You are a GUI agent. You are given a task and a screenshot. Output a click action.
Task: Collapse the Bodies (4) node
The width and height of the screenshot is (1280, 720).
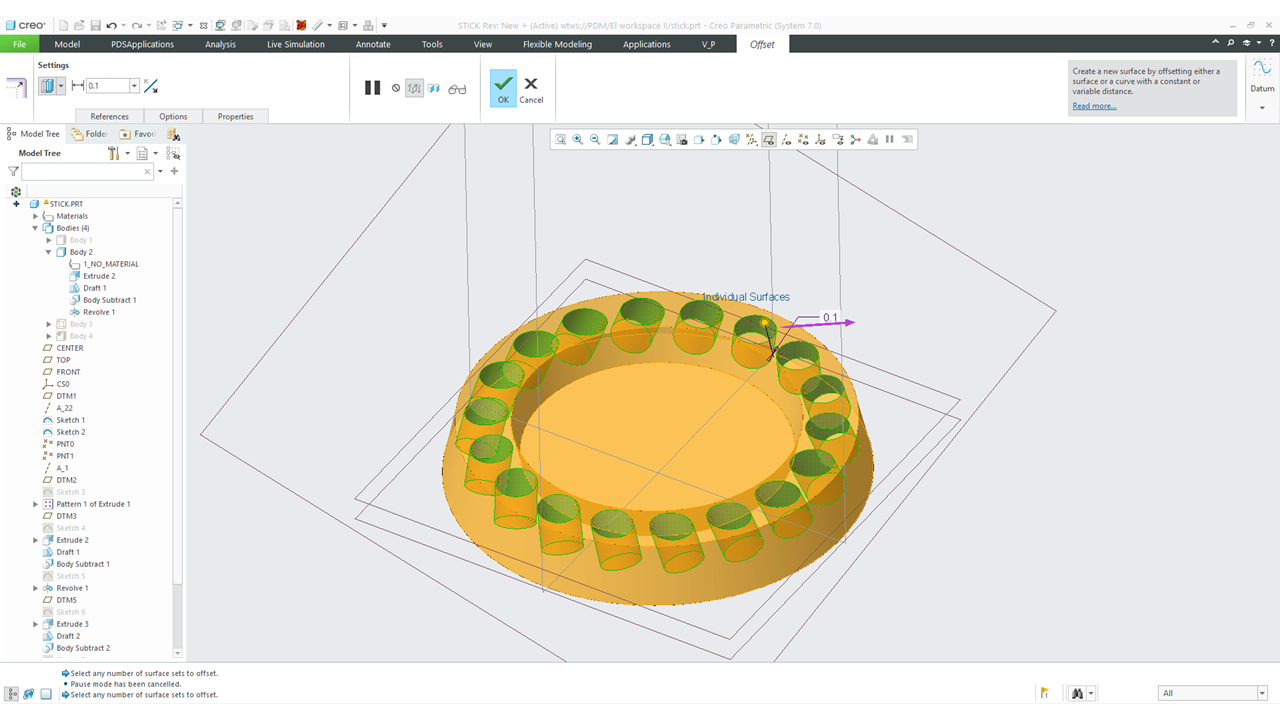(x=35, y=228)
